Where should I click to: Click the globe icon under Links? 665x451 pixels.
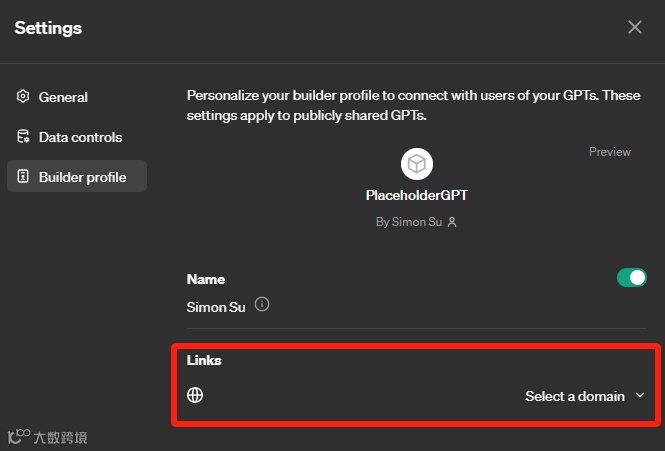[196, 395]
